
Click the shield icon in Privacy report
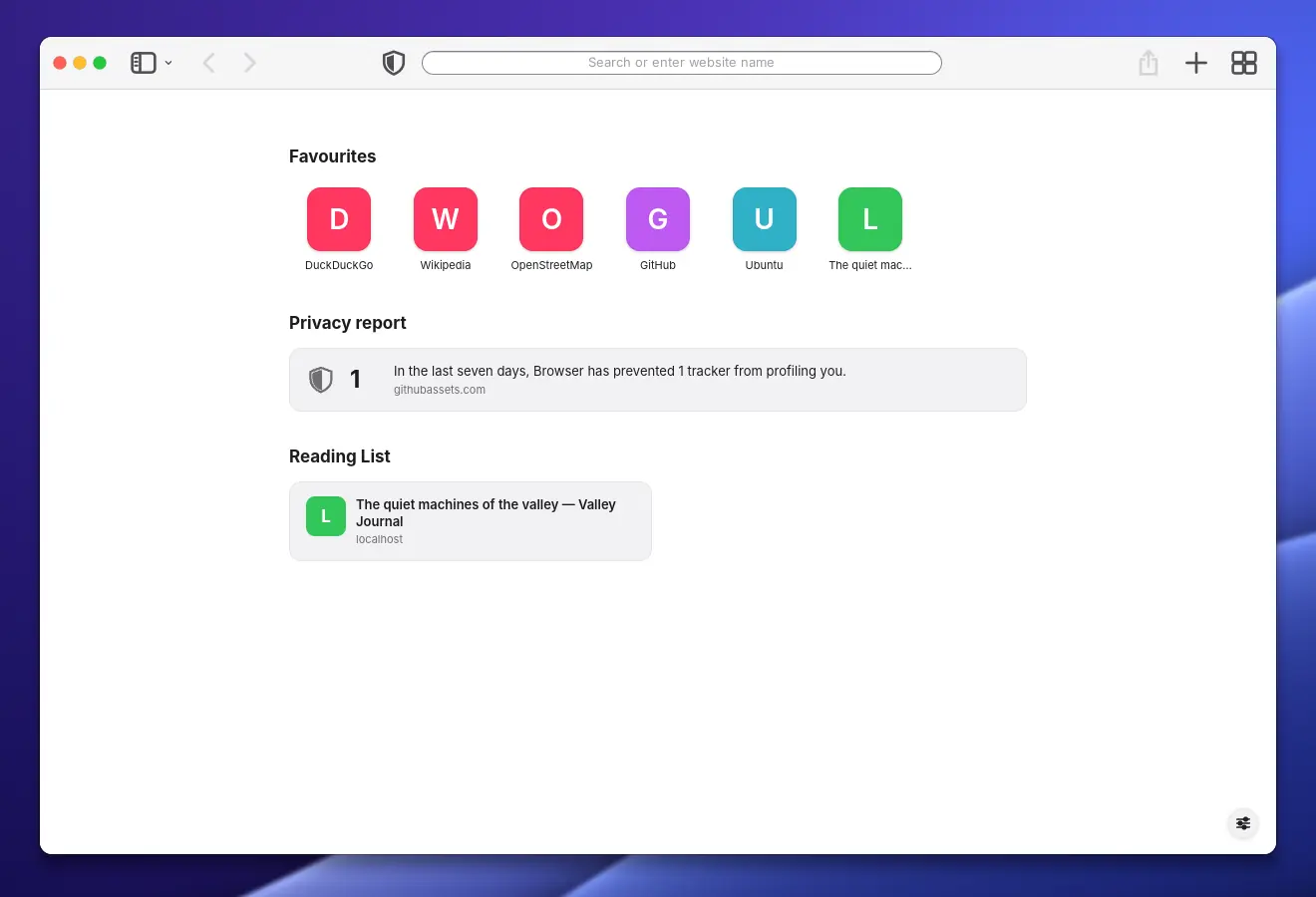point(321,380)
